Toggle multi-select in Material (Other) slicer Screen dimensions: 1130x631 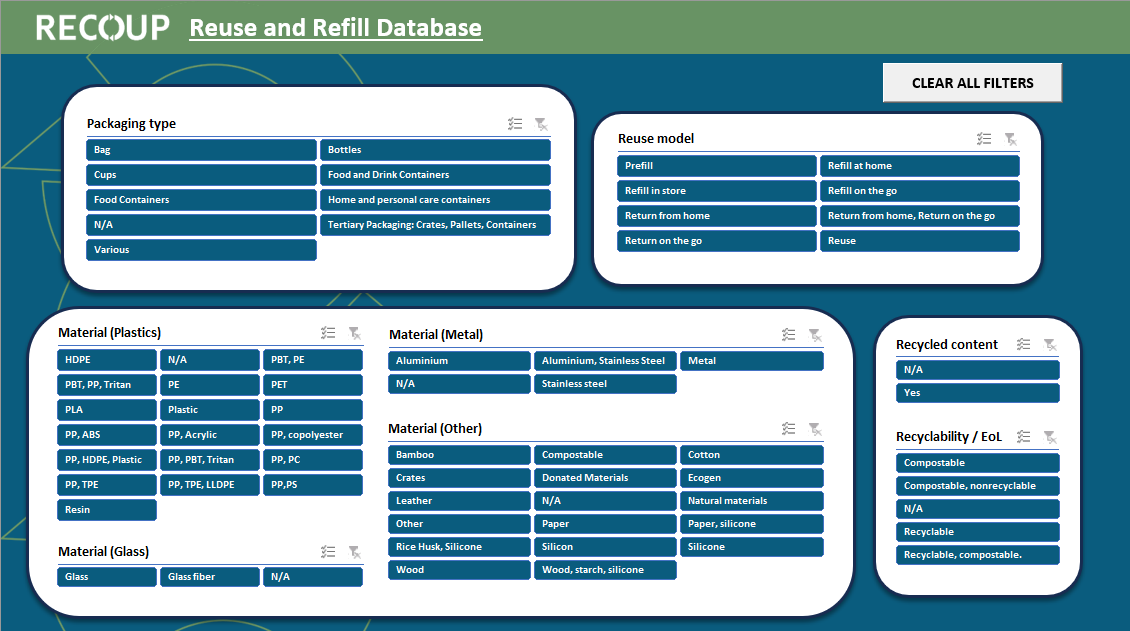click(x=788, y=429)
